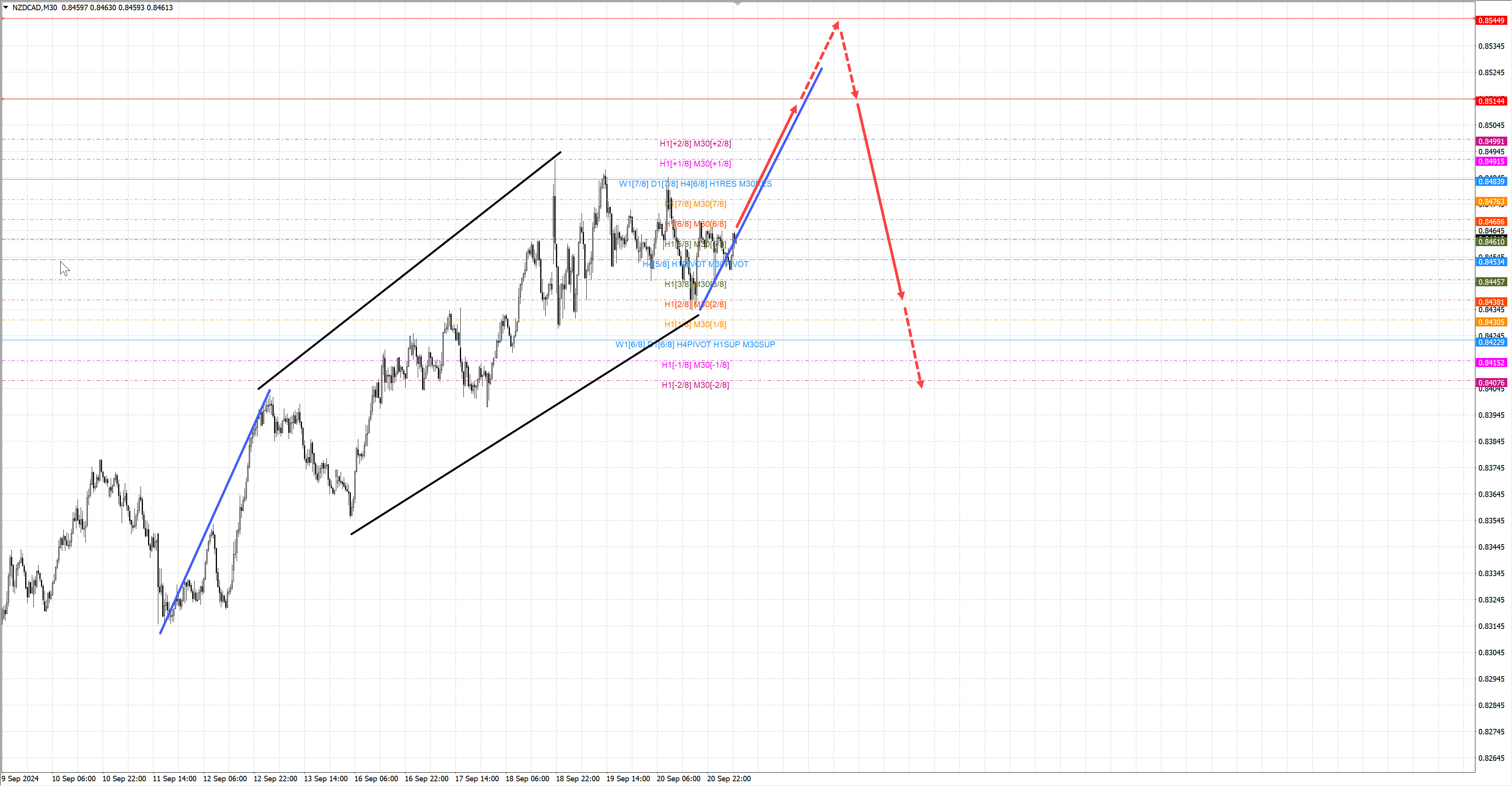Select the 0.85449 red price label
Screen dimensions: 1512x786
pos(1491,20)
